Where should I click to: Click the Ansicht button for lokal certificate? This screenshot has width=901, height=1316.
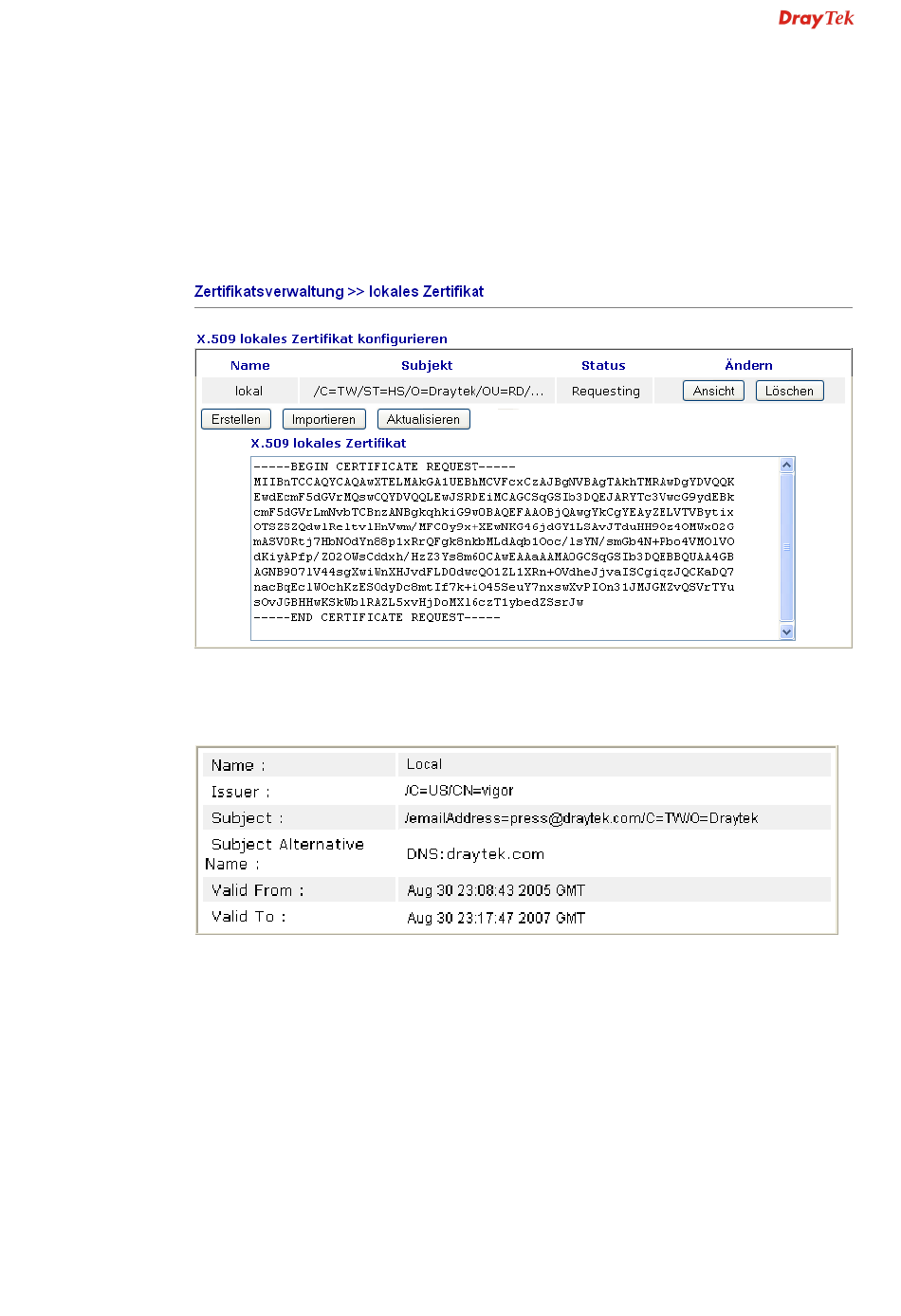[x=713, y=391]
